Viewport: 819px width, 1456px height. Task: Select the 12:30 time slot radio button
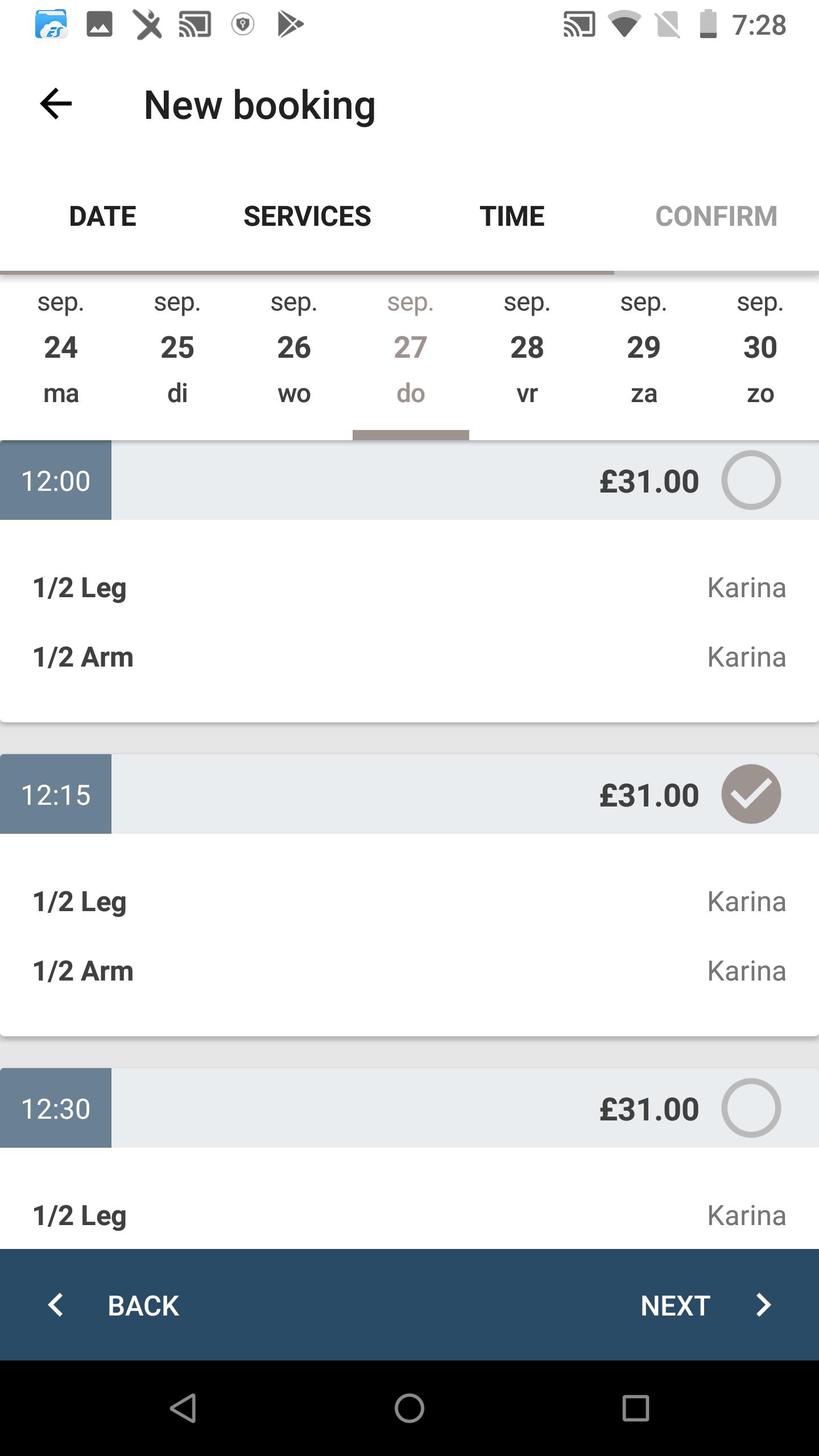(x=751, y=1108)
